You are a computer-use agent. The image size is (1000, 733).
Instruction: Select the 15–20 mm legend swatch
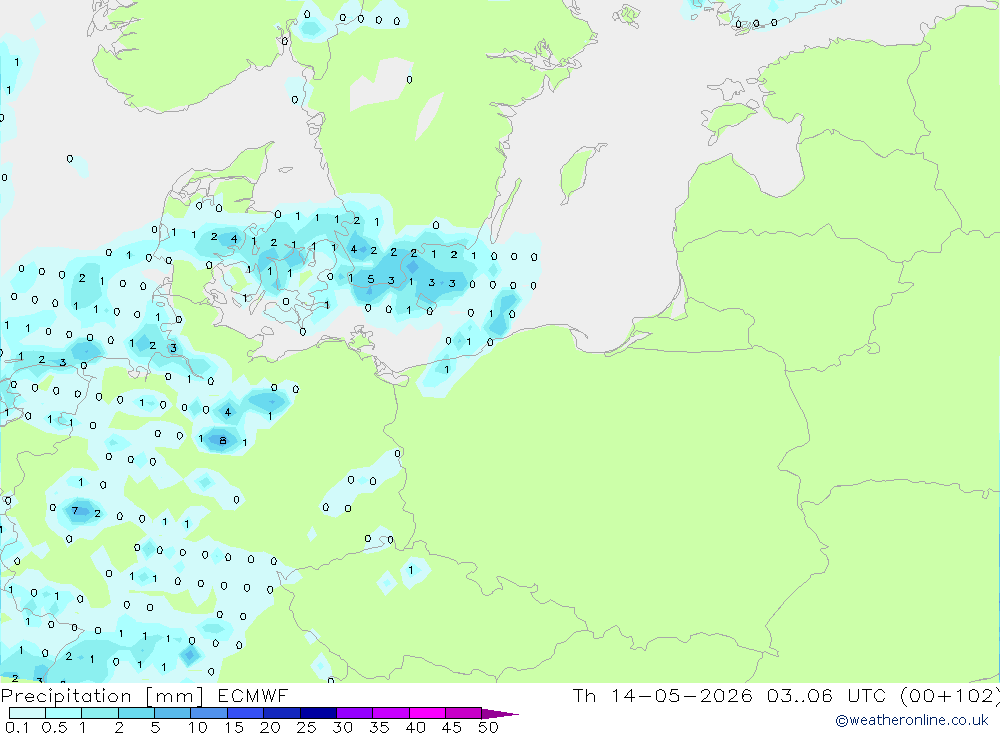(x=245, y=713)
